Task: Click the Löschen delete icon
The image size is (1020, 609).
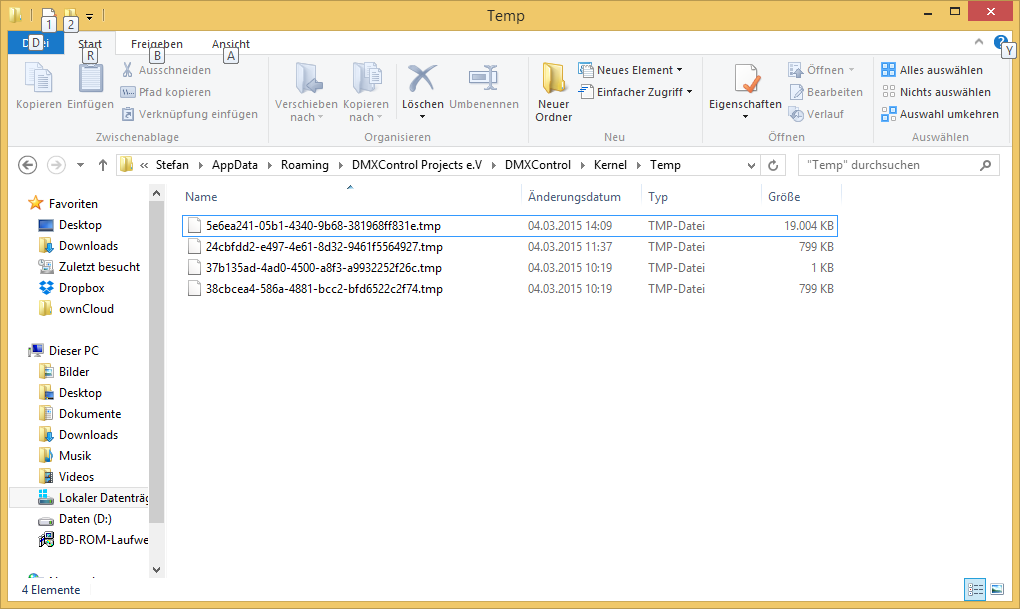Action: coord(422,80)
